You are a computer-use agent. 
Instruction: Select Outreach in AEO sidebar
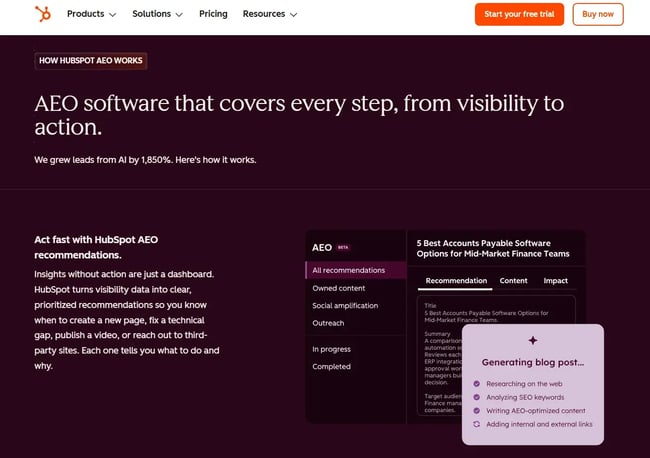(328, 323)
